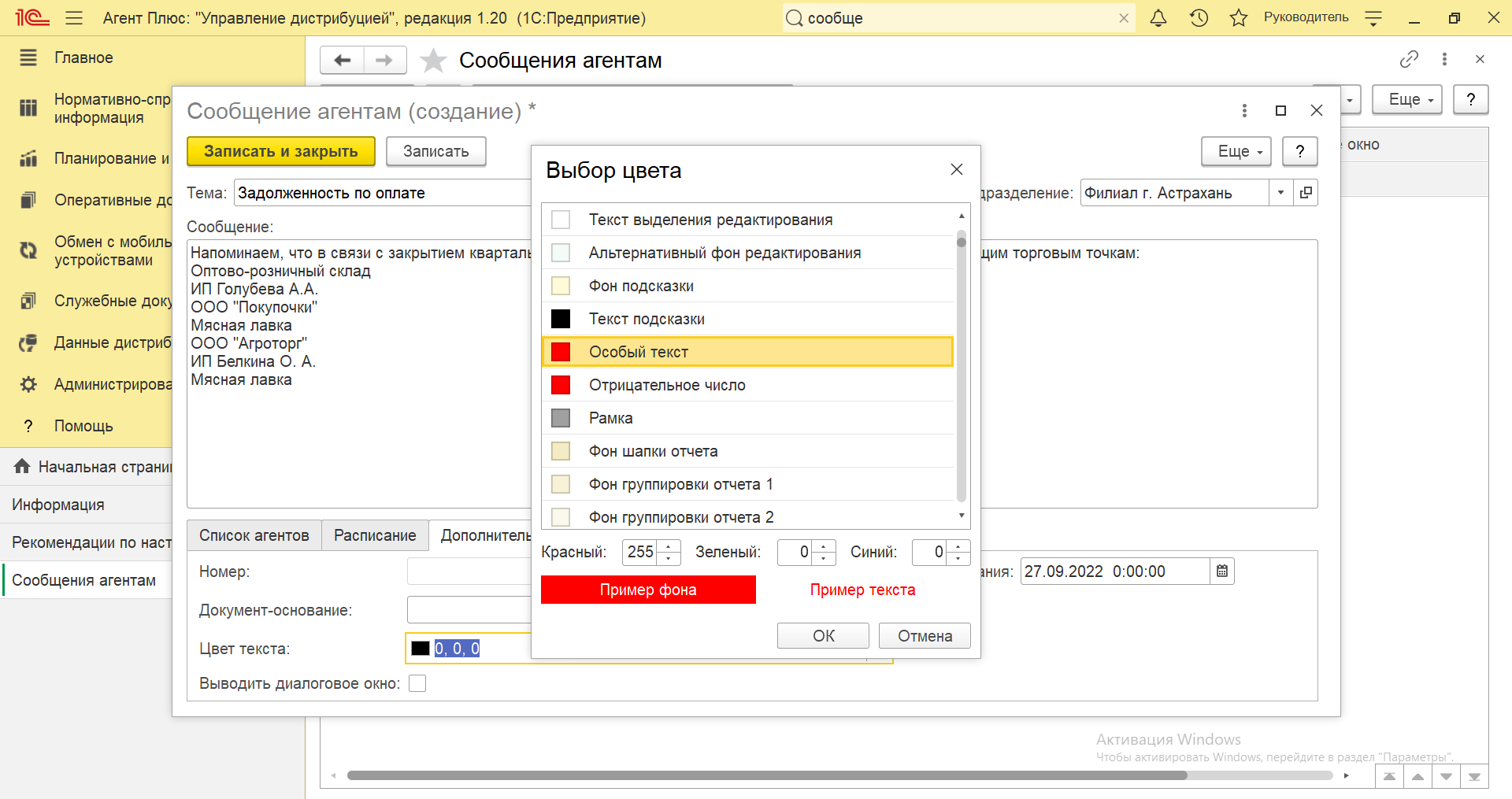Image resolution: width=1512 pixels, height=799 pixels.
Task: Open the date picker calendar icon
Action: pyautogui.click(x=1222, y=572)
